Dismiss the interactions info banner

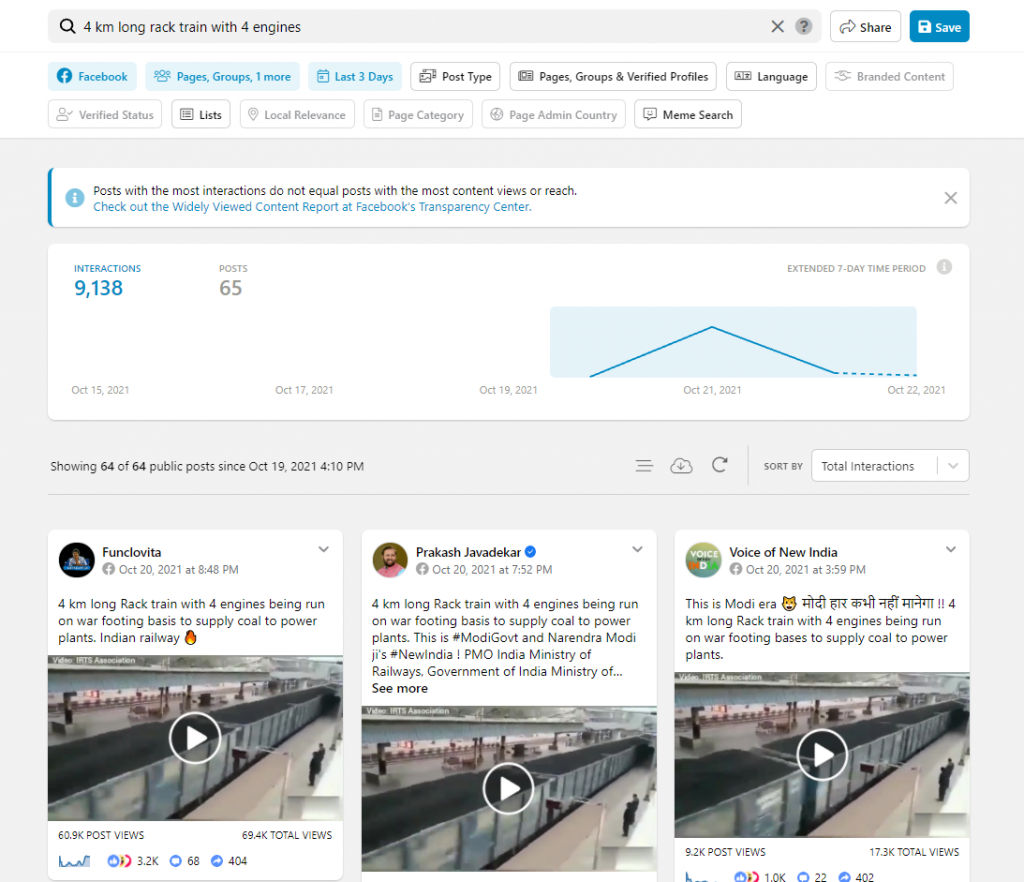[950, 198]
